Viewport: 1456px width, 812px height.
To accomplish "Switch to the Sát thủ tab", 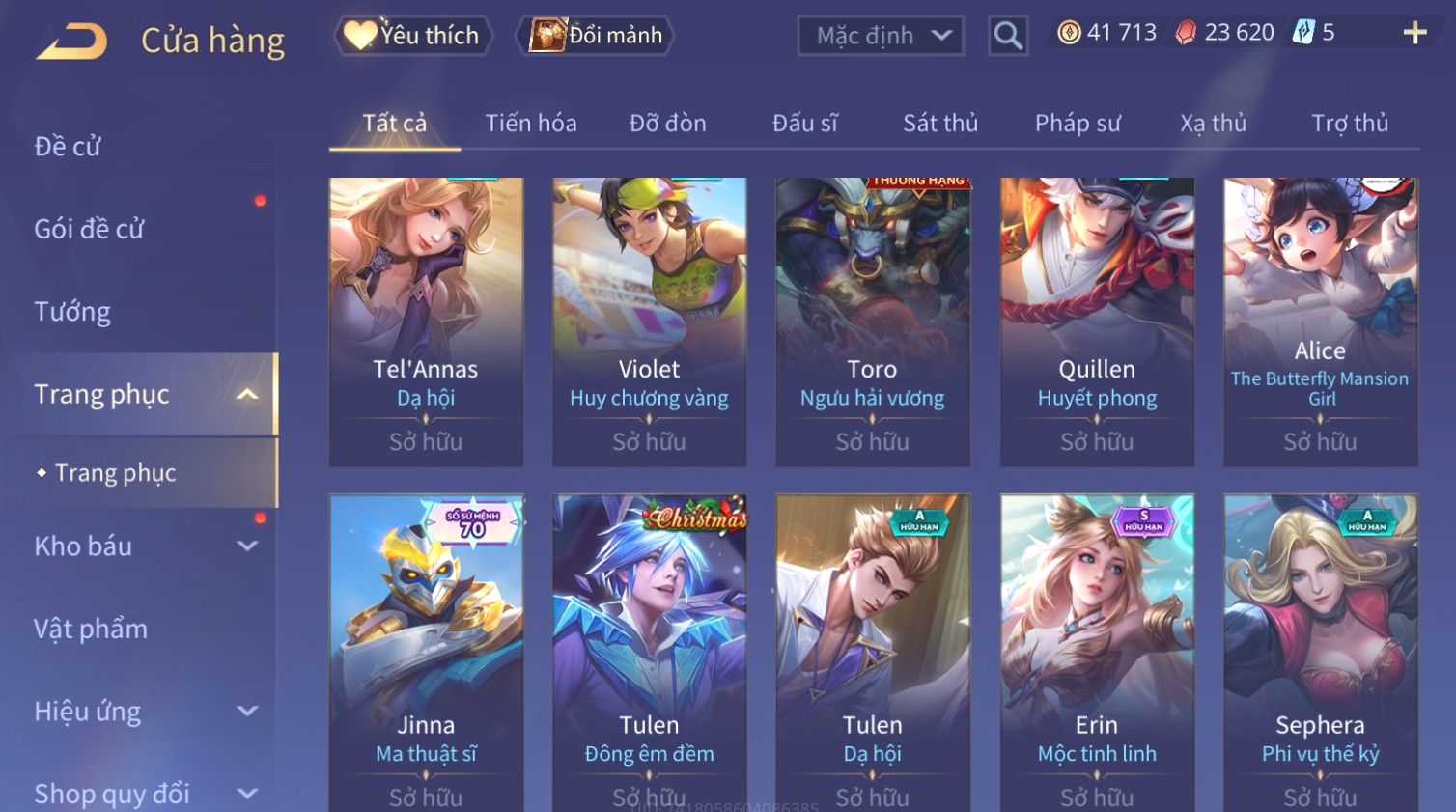I will 940,124.
